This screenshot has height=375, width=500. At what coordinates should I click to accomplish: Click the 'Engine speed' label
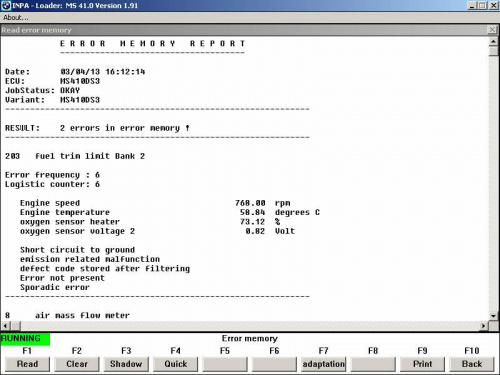50,203
